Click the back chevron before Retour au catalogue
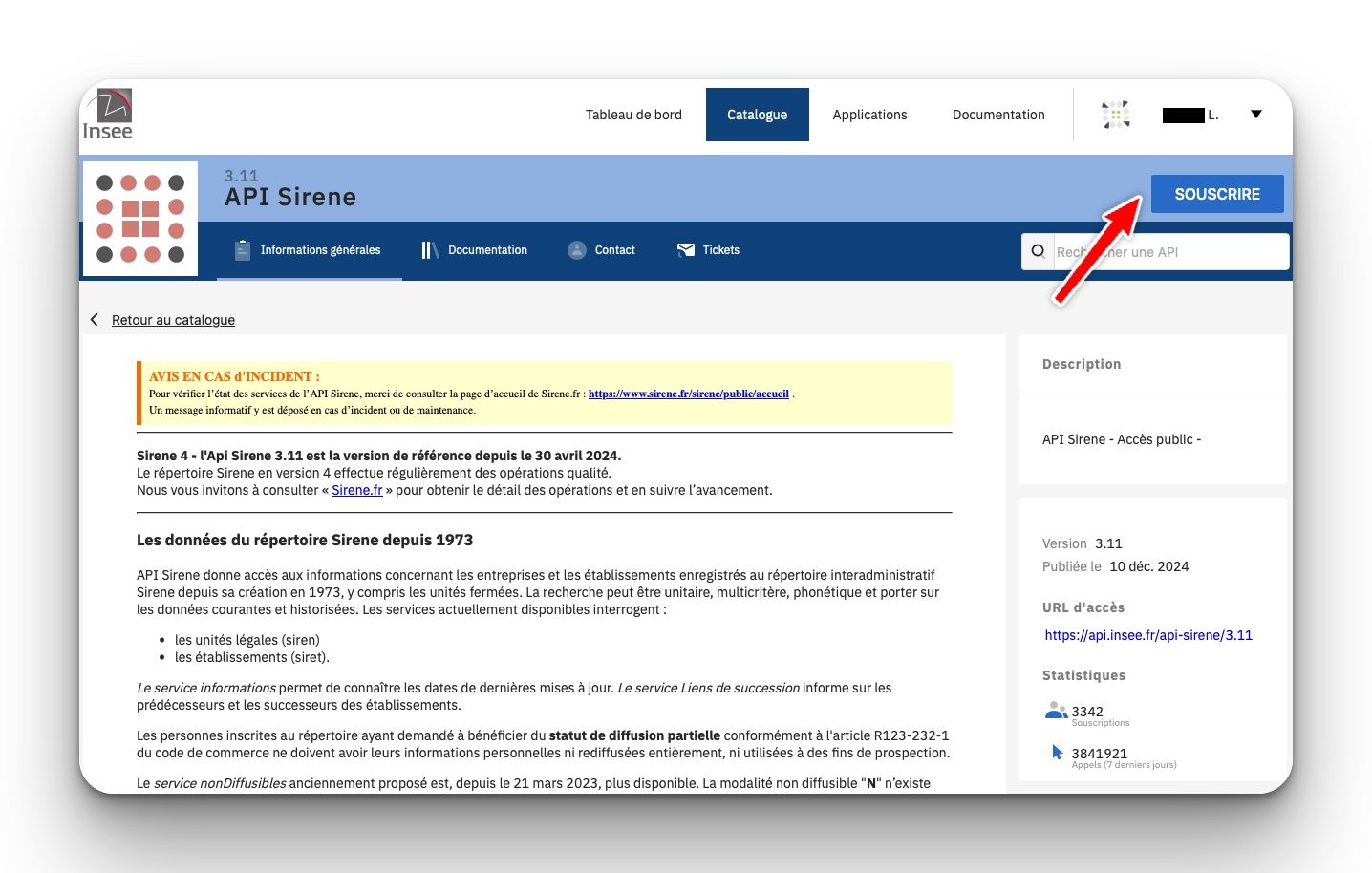 (x=94, y=320)
